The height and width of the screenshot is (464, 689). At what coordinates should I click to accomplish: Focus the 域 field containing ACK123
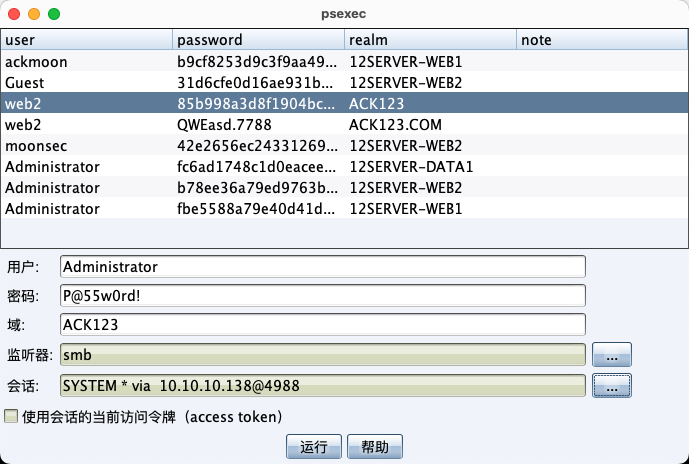point(323,325)
